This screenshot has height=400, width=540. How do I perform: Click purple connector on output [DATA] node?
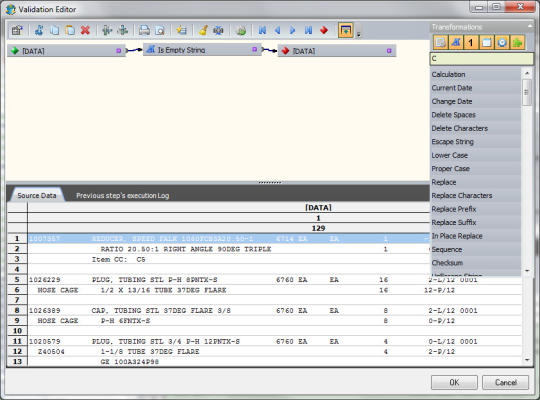click(389, 51)
